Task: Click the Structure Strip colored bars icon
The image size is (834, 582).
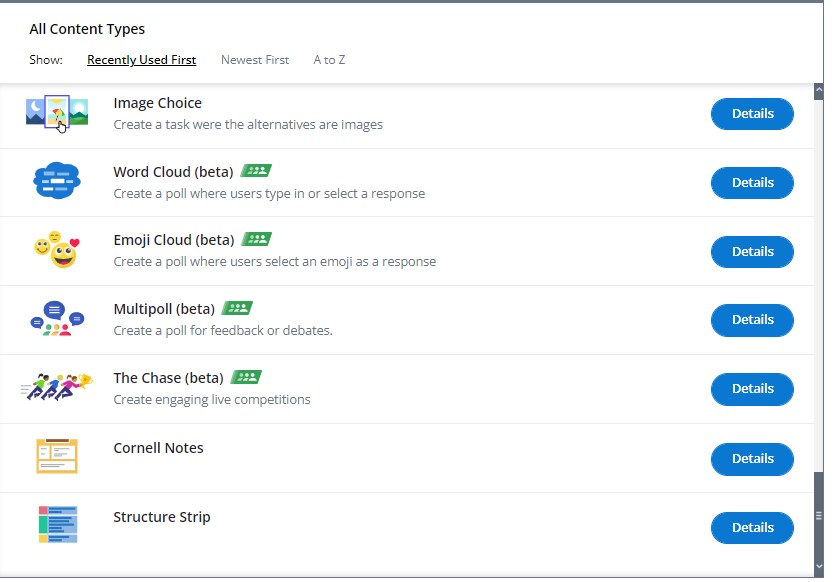Action: pyautogui.click(x=58, y=525)
